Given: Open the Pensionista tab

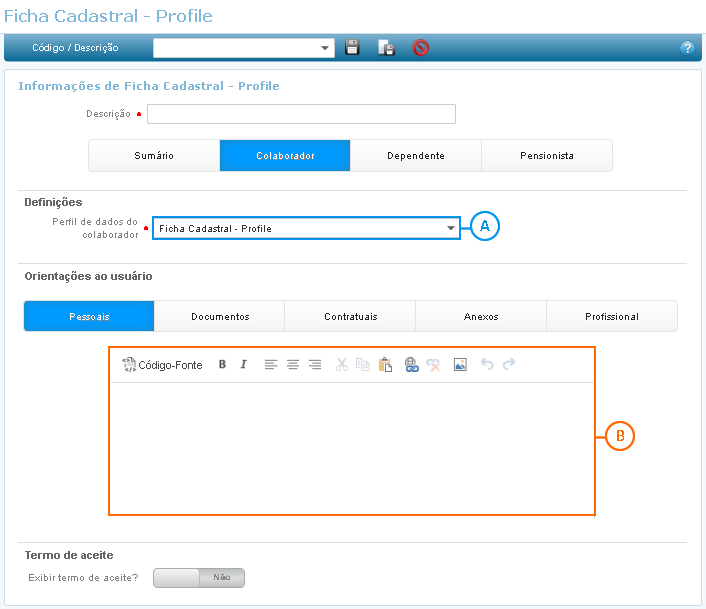Looking at the screenshot, I should 547,156.
